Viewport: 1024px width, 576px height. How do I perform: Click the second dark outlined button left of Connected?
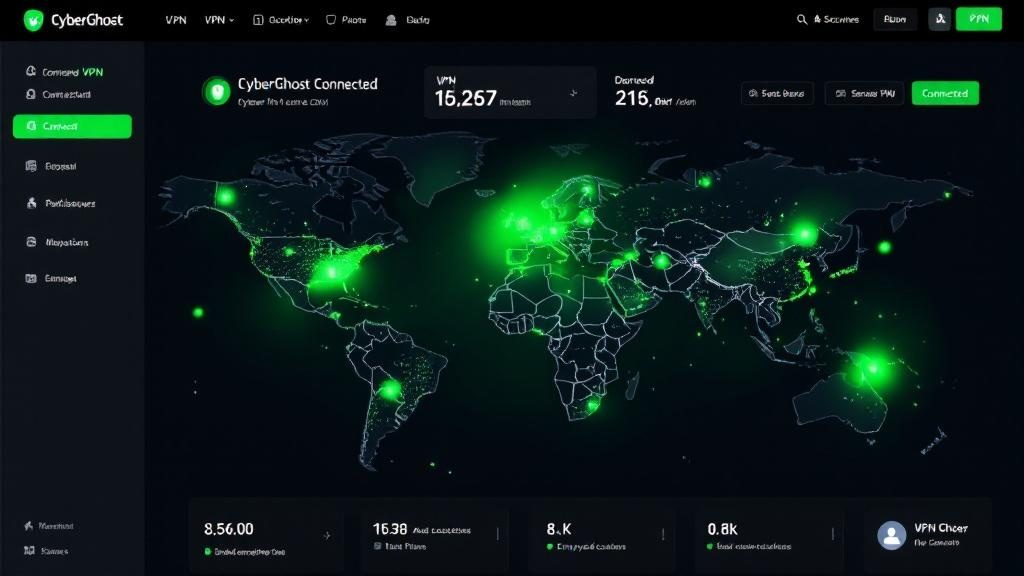click(865, 93)
